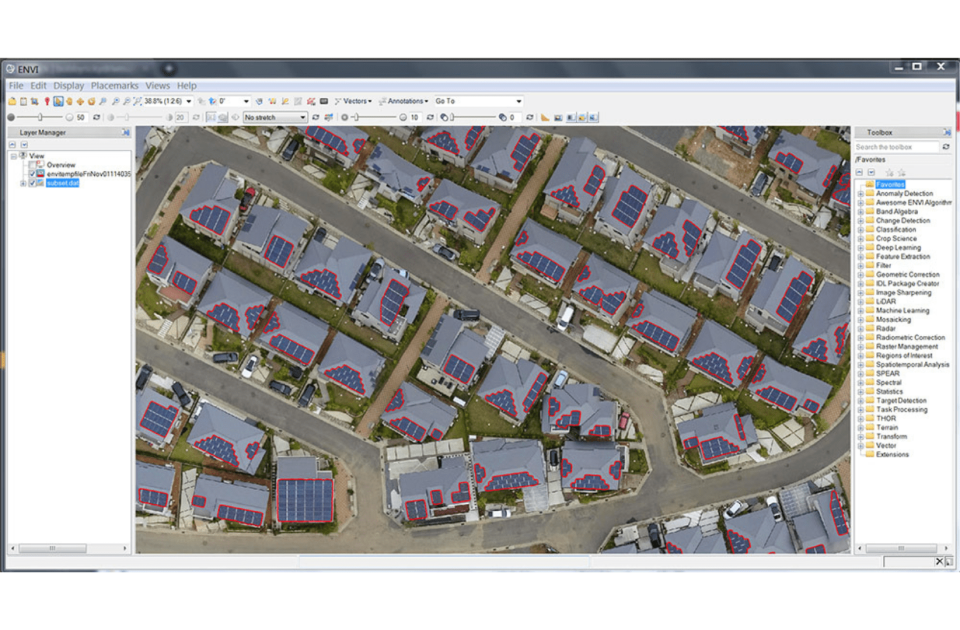Open the No stretch dropdown
Image resolution: width=960 pixels, height=630 pixels.
click(302, 117)
